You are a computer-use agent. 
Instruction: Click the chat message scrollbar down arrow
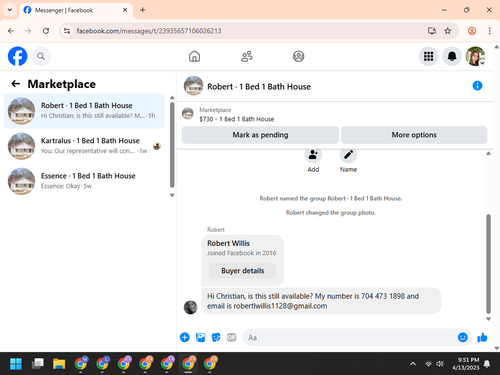click(x=488, y=319)
